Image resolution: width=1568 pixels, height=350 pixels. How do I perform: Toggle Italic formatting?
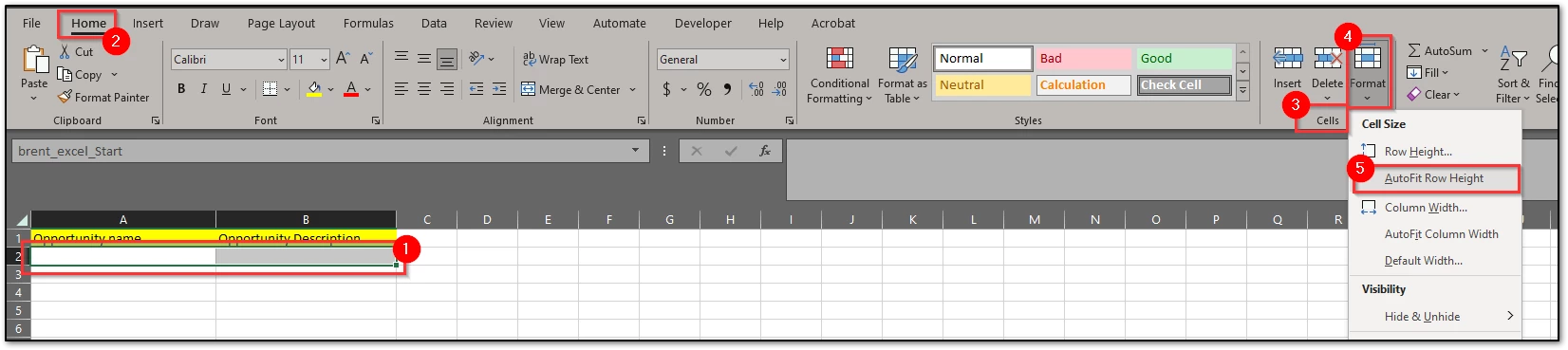[203, 89]
